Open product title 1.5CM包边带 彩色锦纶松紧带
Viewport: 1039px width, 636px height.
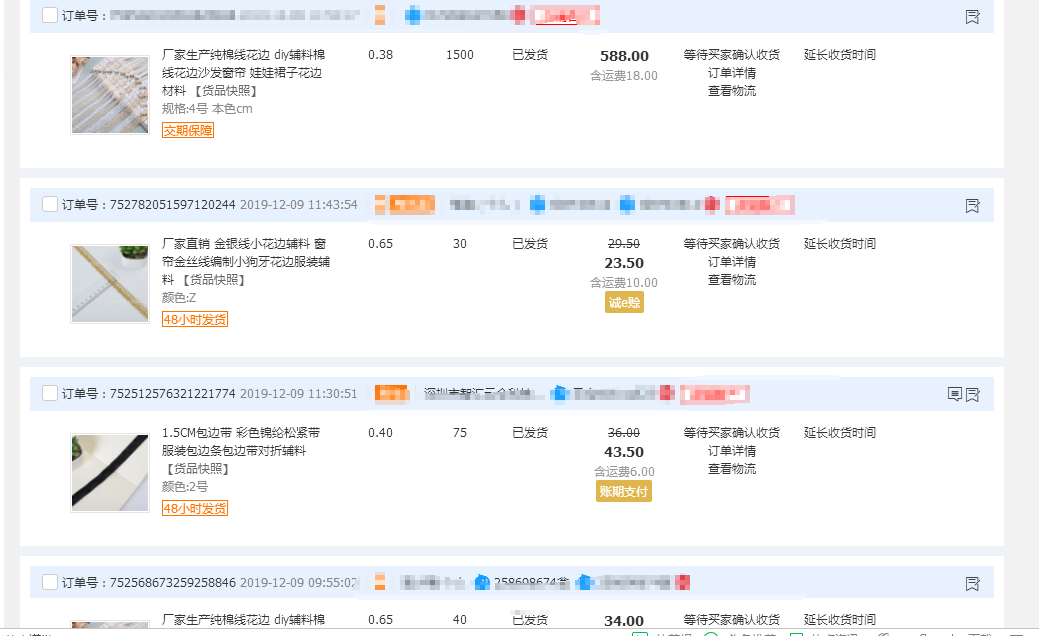(241, 433)
